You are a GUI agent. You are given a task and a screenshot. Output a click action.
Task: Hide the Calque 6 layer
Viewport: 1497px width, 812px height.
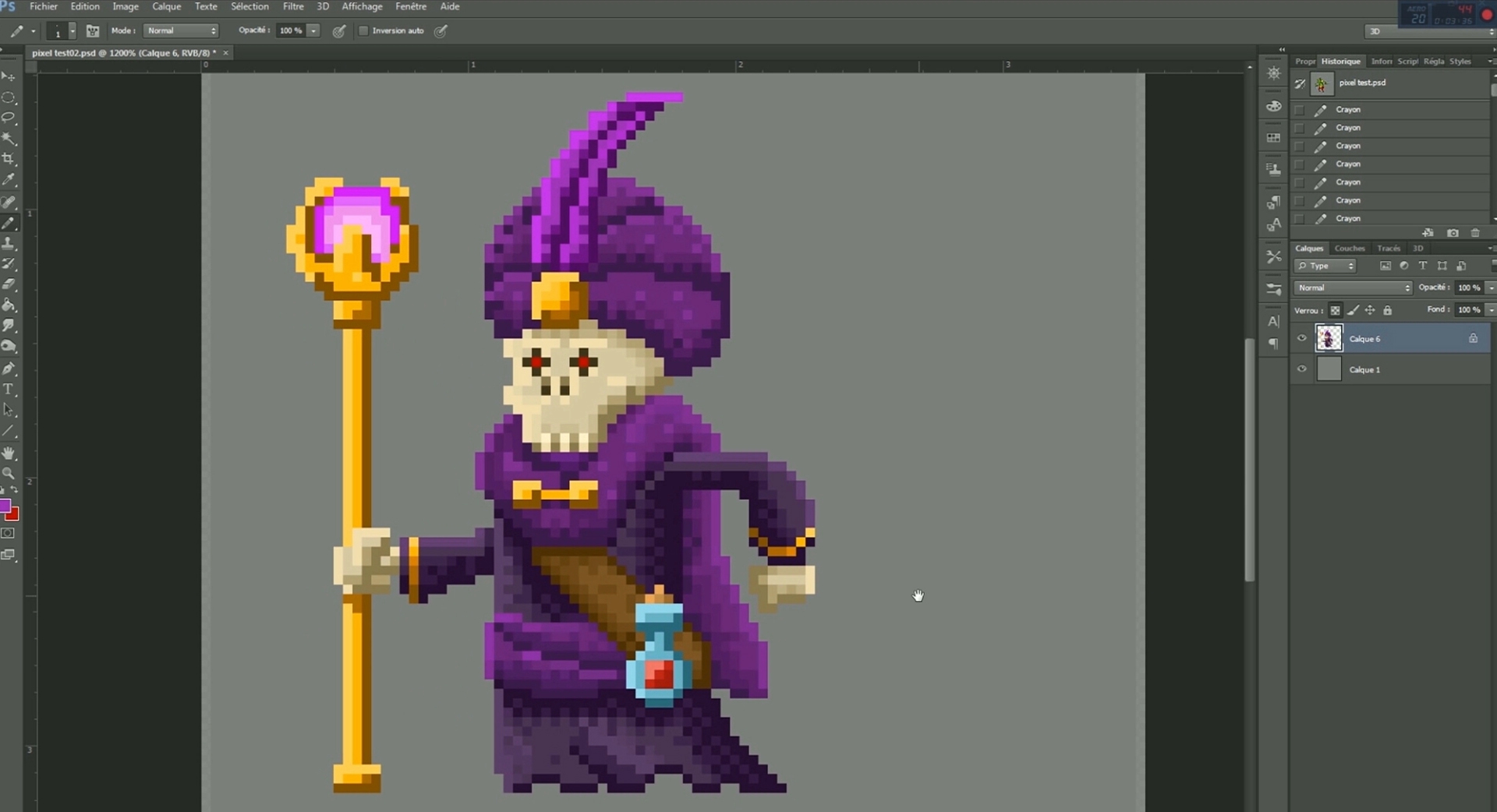1301,338
